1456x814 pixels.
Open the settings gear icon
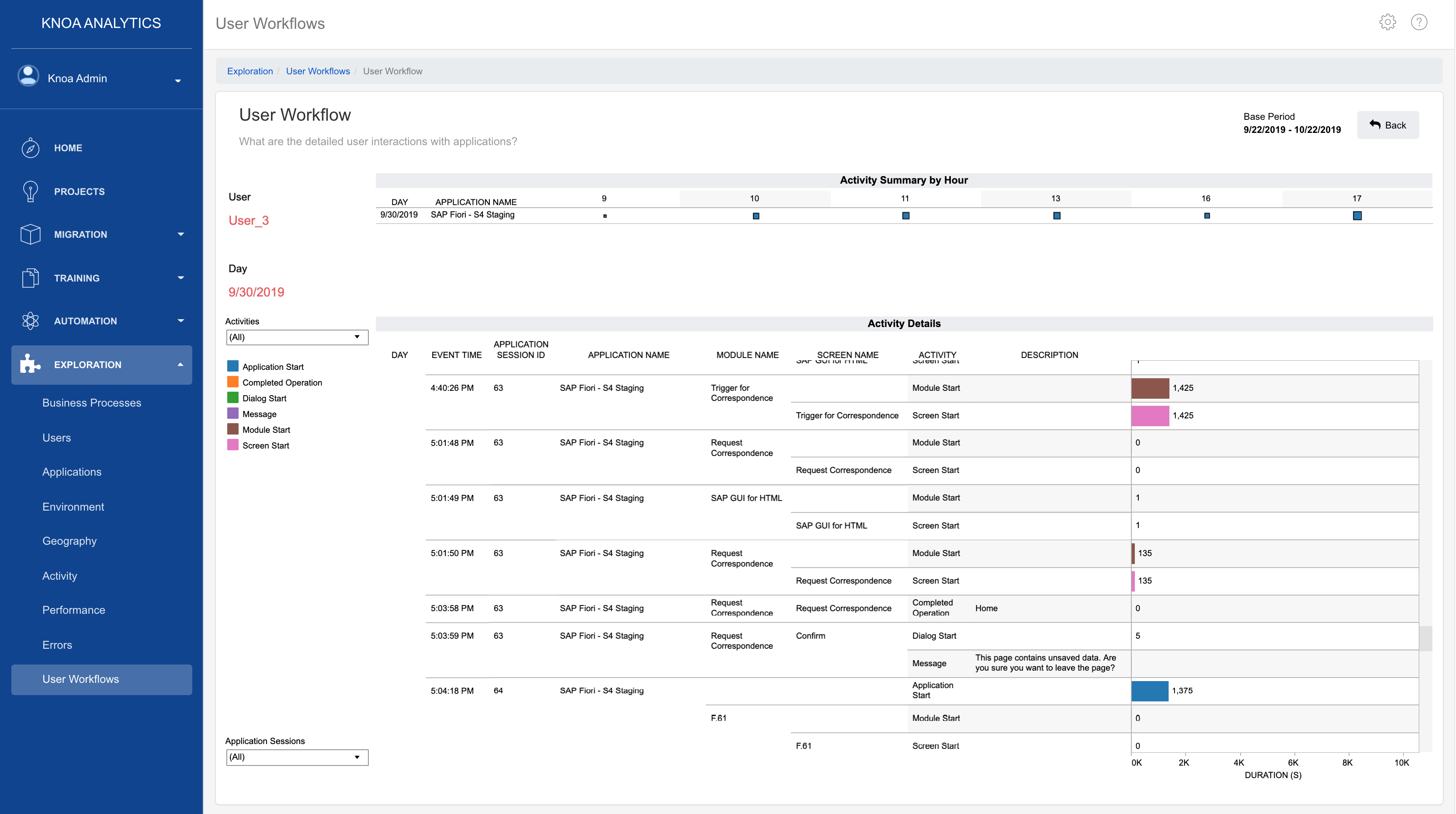[1387, 22]
